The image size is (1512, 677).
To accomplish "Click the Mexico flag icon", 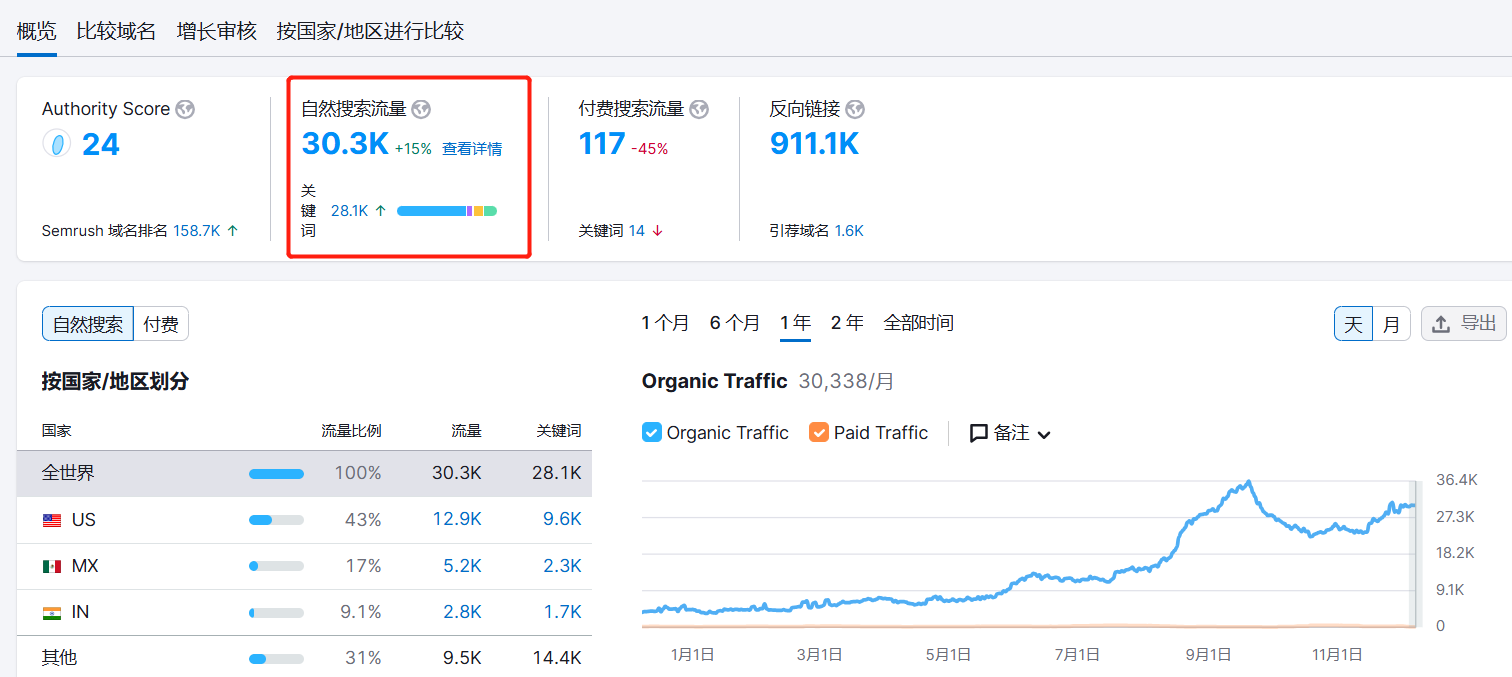I will tap(52, 566).
